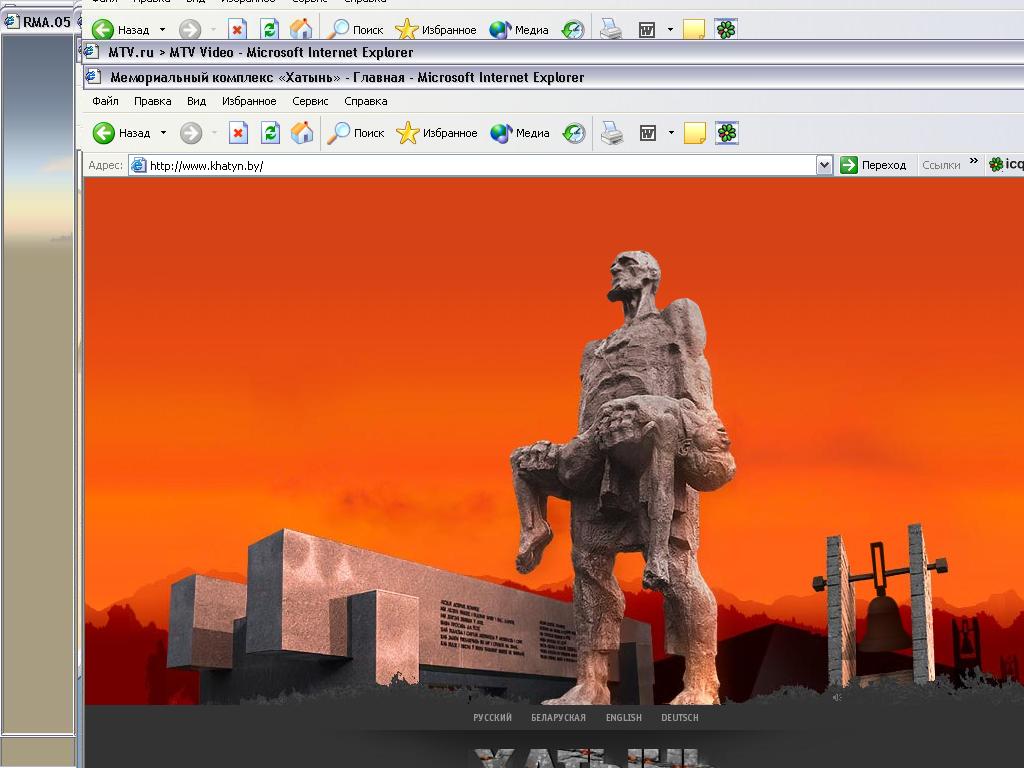Screen dimensions: 1024x768
Task: Open Search (Поиск) in background window toolbar
Action: (355, 29)
